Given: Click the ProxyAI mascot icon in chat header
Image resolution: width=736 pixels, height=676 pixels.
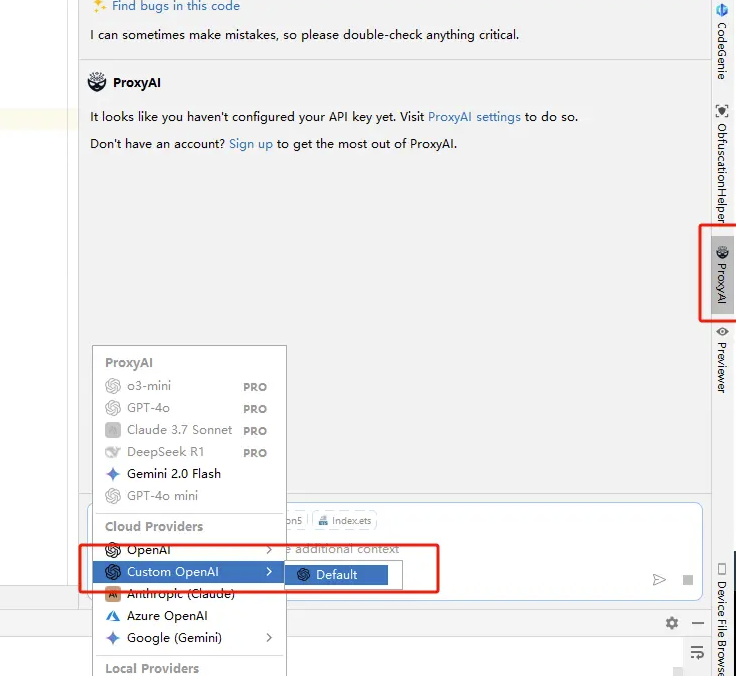Looking at the screenshot, I should [x=97, y=83].
